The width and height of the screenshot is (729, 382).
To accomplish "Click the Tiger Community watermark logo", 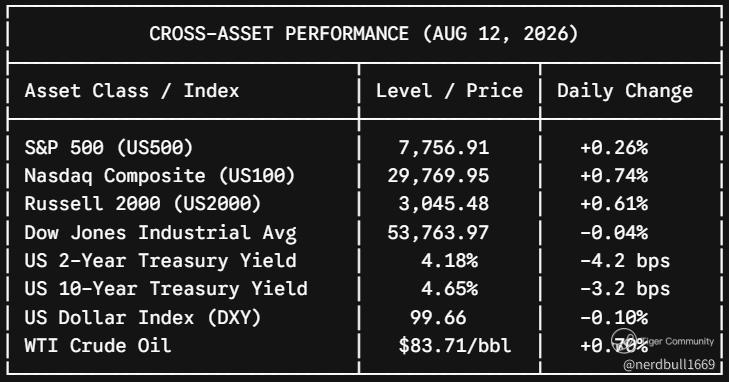I will tap(624, 342).
